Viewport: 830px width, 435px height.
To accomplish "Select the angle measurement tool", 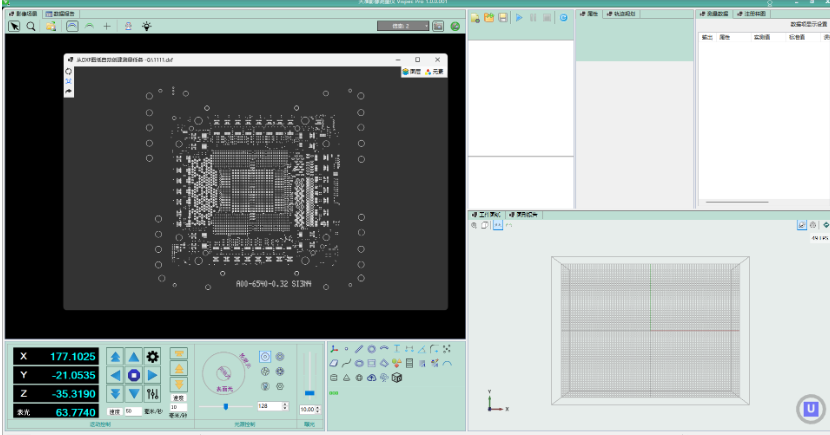I will (422, 349).
